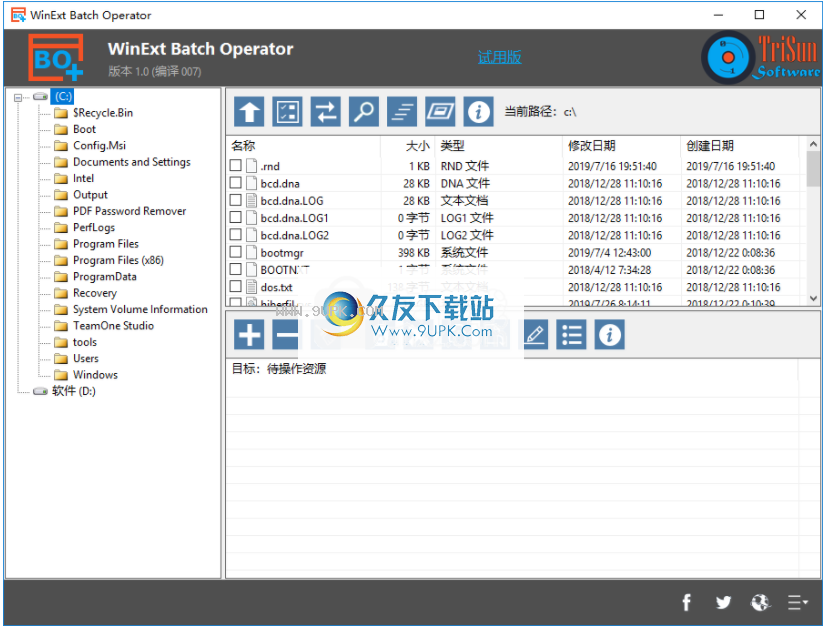Open the Config.Msi folder

(x=99, y=145)
